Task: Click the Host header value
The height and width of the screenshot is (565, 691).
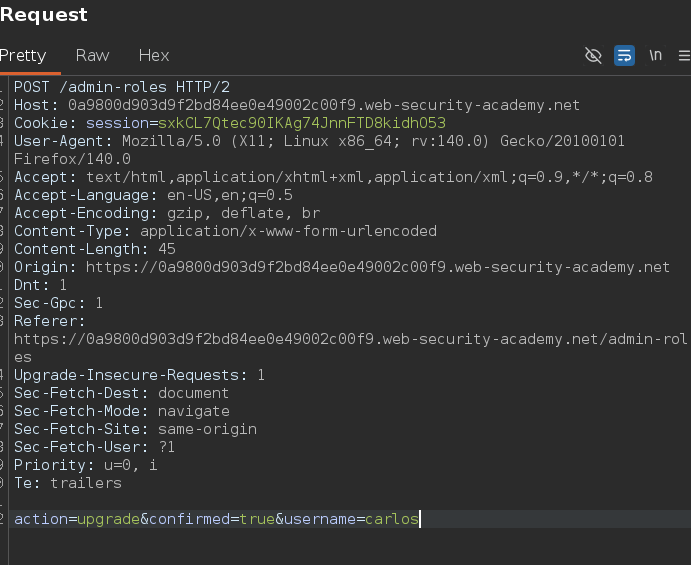Action: click(324, 105)
